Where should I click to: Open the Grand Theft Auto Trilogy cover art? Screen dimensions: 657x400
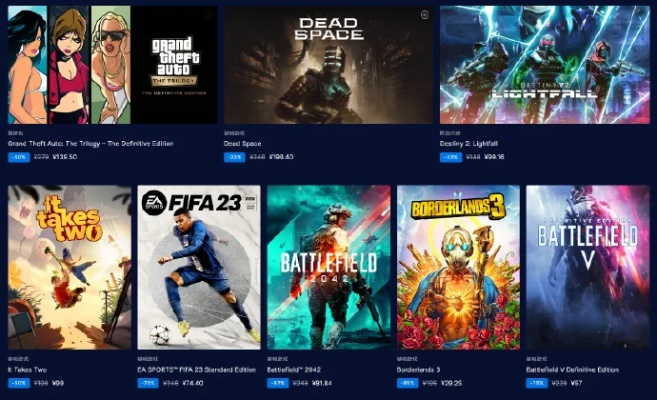click(112, 65)
